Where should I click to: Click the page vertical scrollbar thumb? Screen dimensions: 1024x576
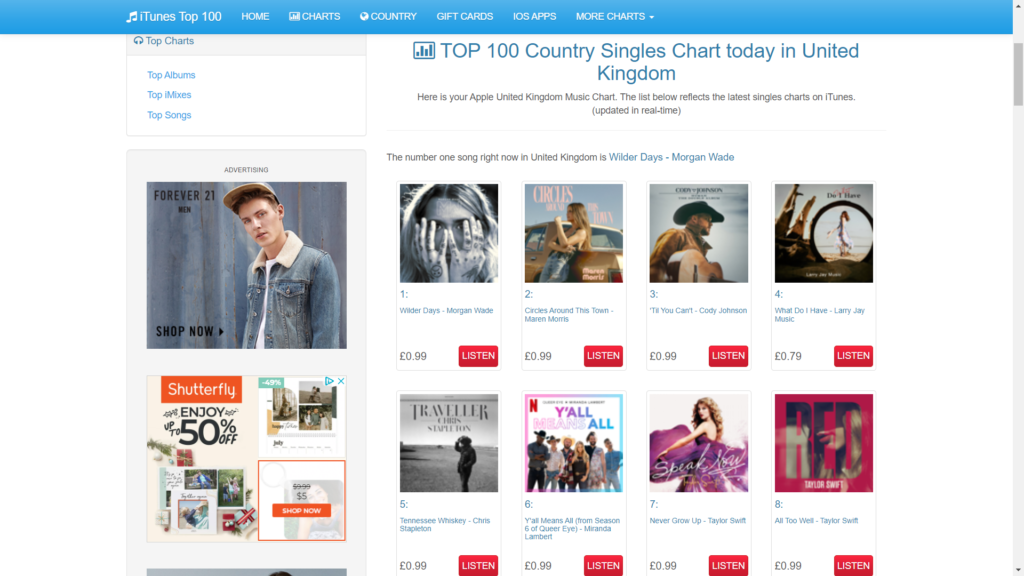point(1018,74)
